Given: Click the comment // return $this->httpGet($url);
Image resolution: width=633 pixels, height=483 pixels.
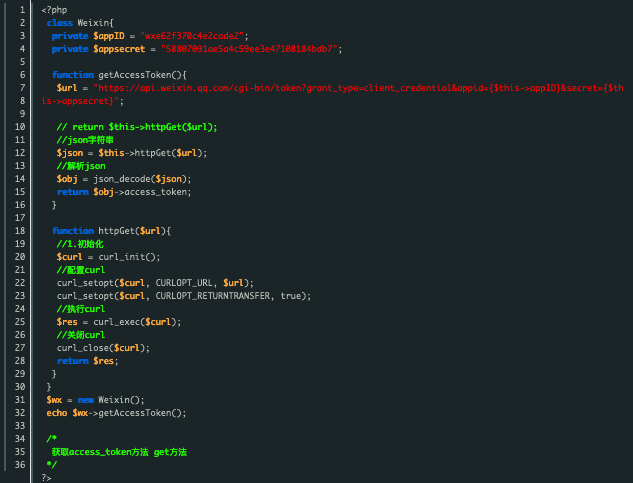Looking at the screenshot, I should [x=137, y=127].
